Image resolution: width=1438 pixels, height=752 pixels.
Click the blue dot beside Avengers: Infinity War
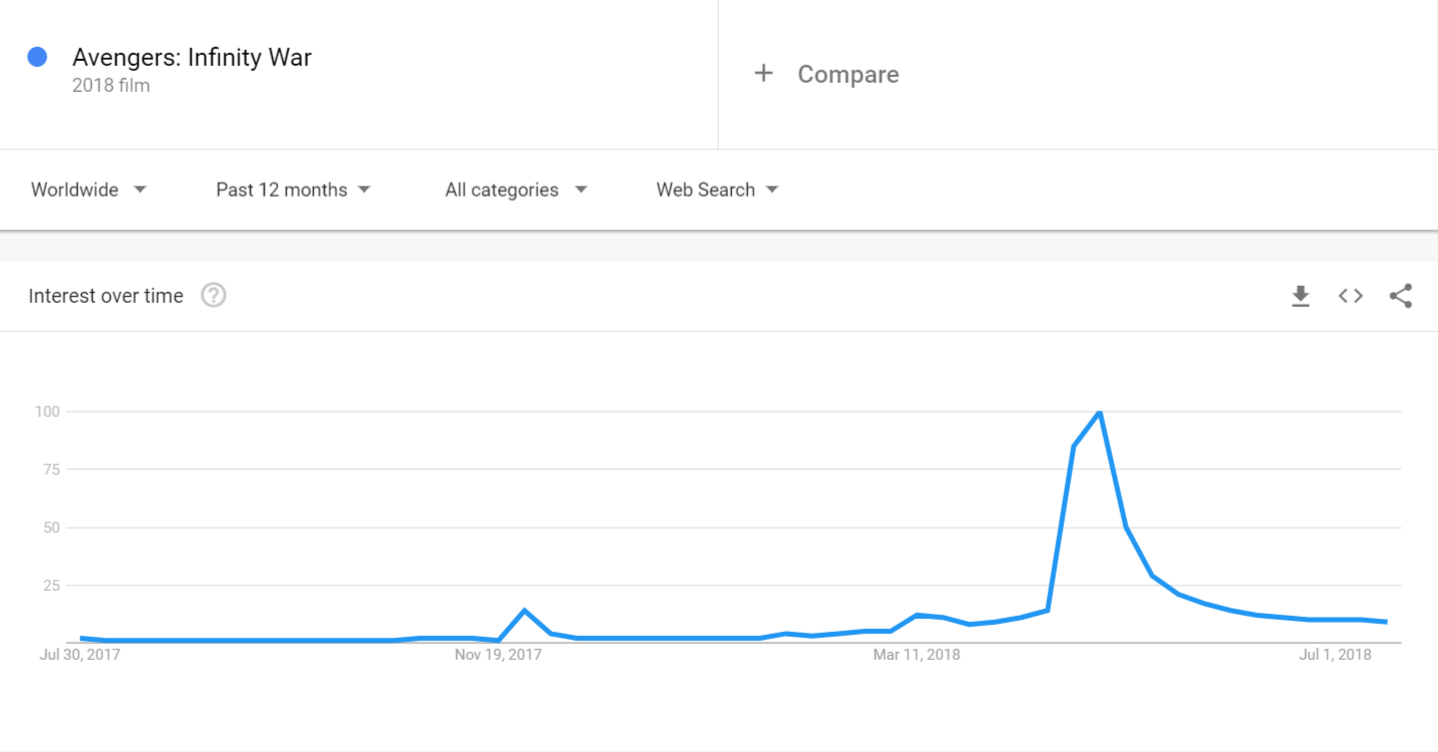[38, 57]
